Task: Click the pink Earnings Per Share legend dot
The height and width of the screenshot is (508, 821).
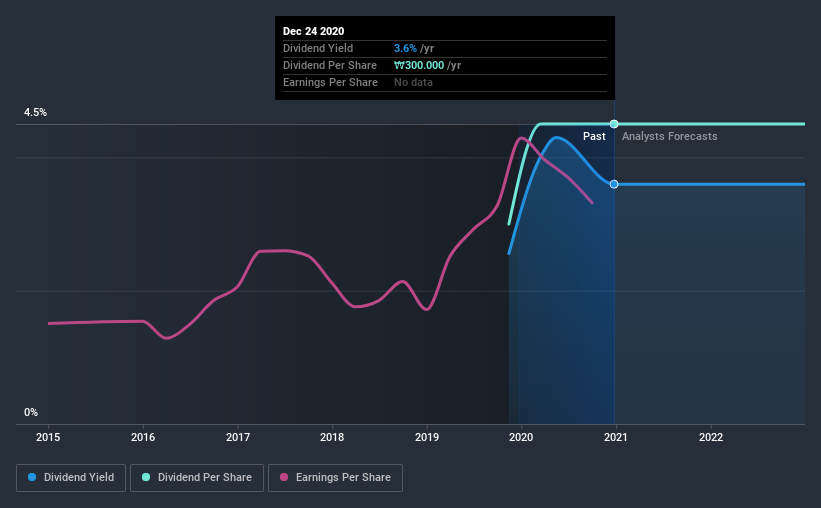Action: pyautogui.click(x=284, y=477)
